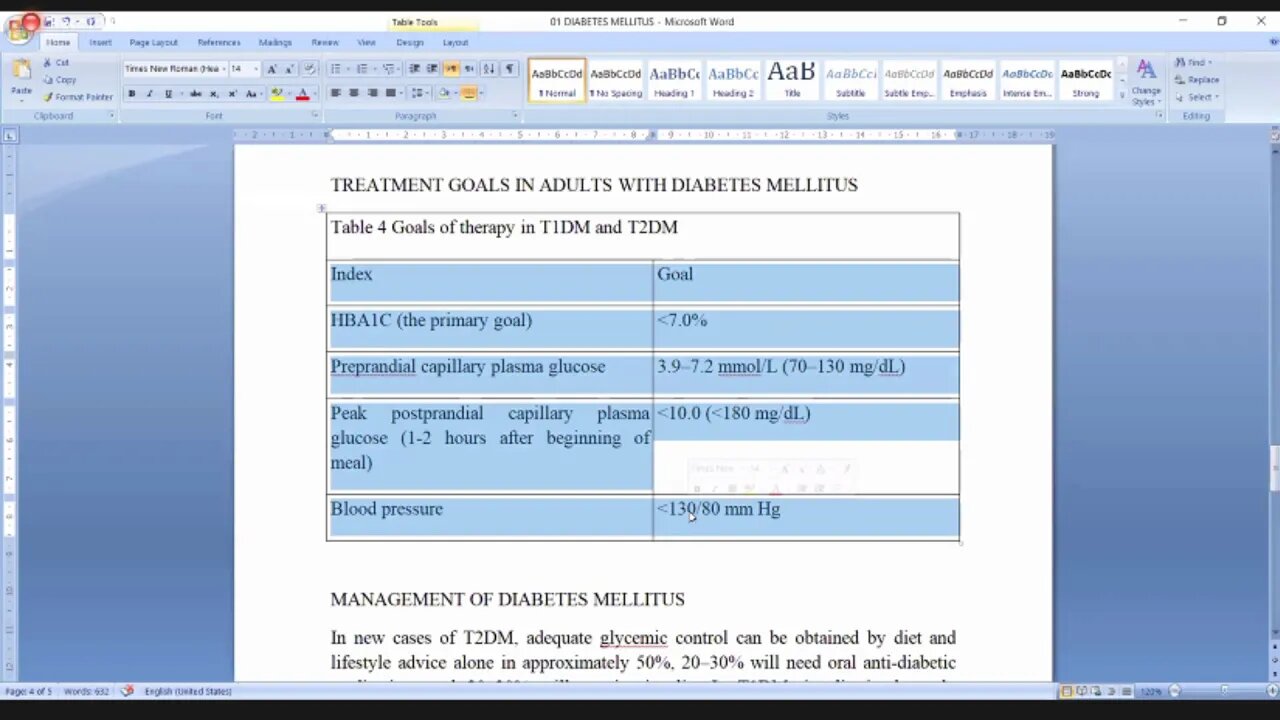Justify the paragraph text

pos(390,93)
